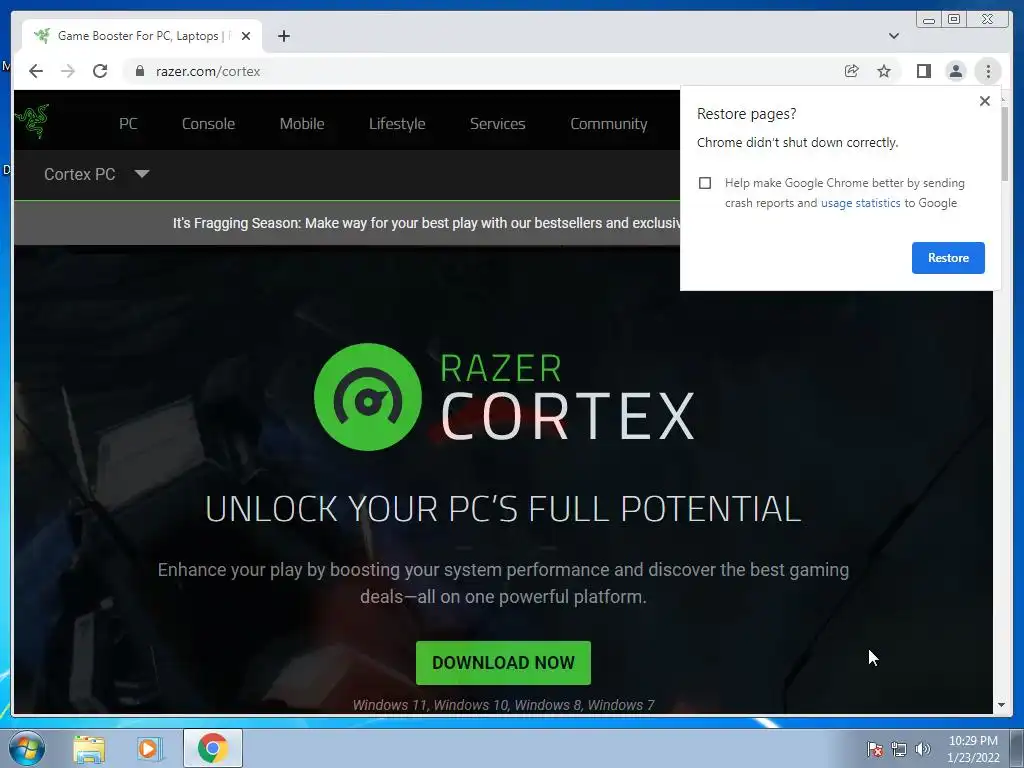Viewport: 1024px width, 768px height.
Task: Click the volume speaker tray icon
Action: [922, 749]
